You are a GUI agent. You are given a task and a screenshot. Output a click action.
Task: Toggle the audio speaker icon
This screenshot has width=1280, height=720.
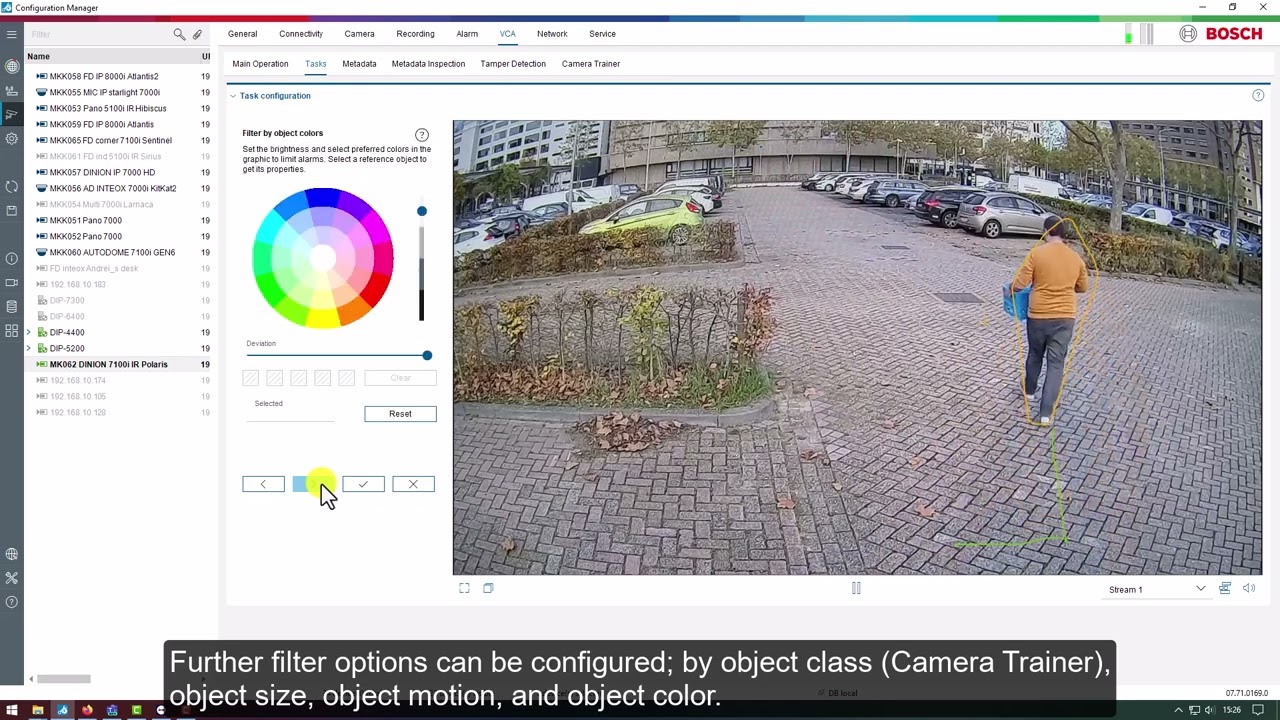1249,588
